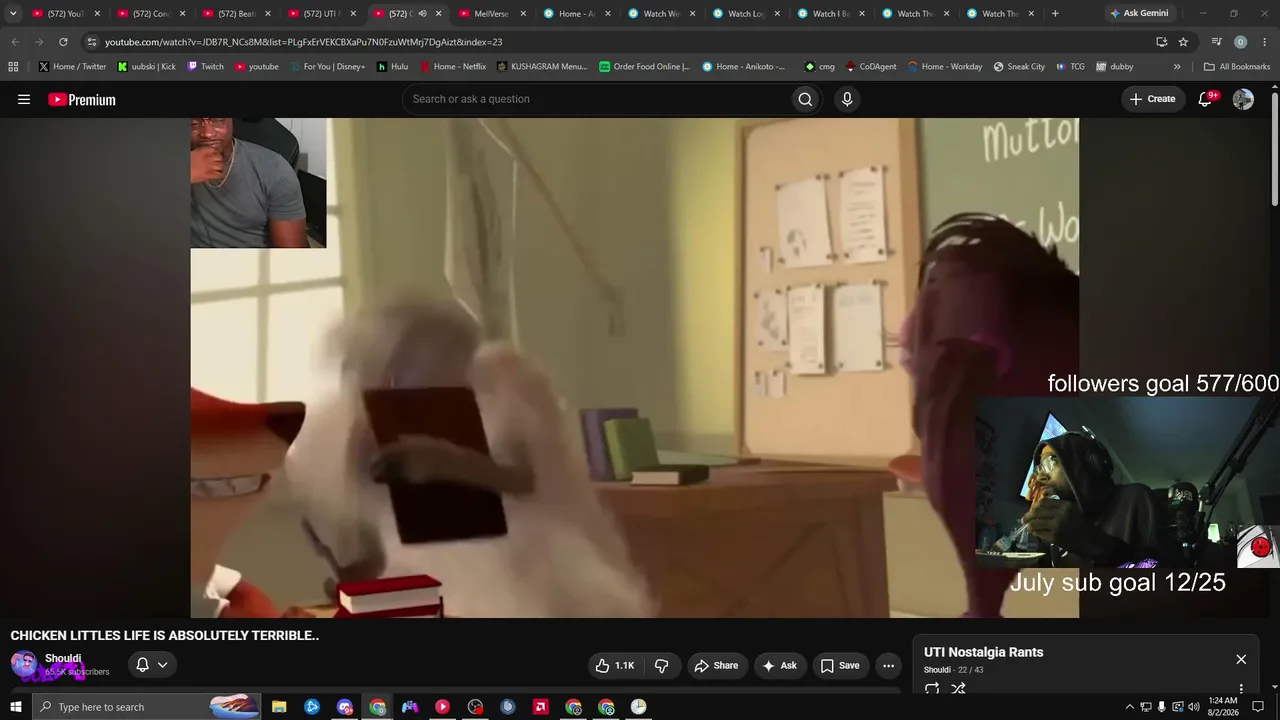Viewport: 1280px width, 720px height.
Task: Open more actions ellipsis under the video
Action: click(888, 665)
